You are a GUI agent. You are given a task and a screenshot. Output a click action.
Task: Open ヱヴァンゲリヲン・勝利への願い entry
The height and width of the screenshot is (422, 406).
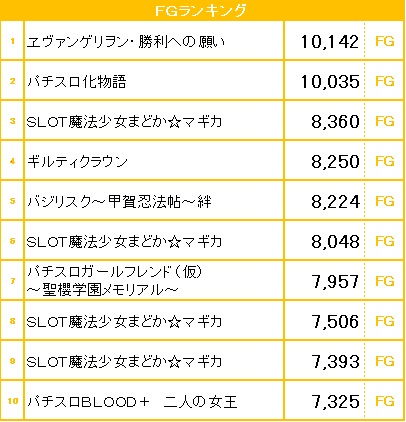pos(126,42)
